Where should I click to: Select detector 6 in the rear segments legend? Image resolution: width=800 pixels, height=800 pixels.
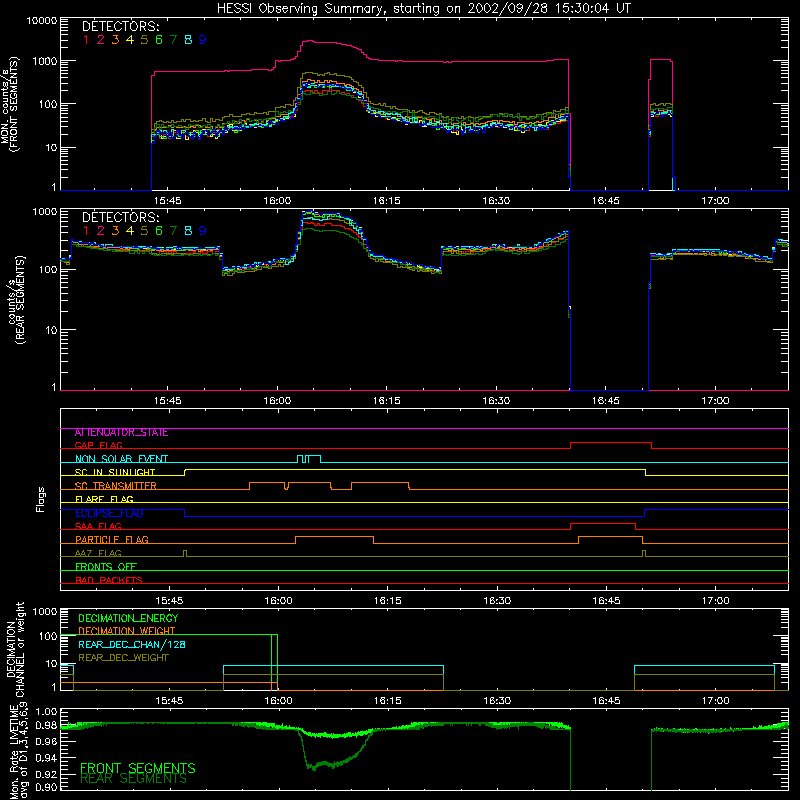click(x=159, y=231)
